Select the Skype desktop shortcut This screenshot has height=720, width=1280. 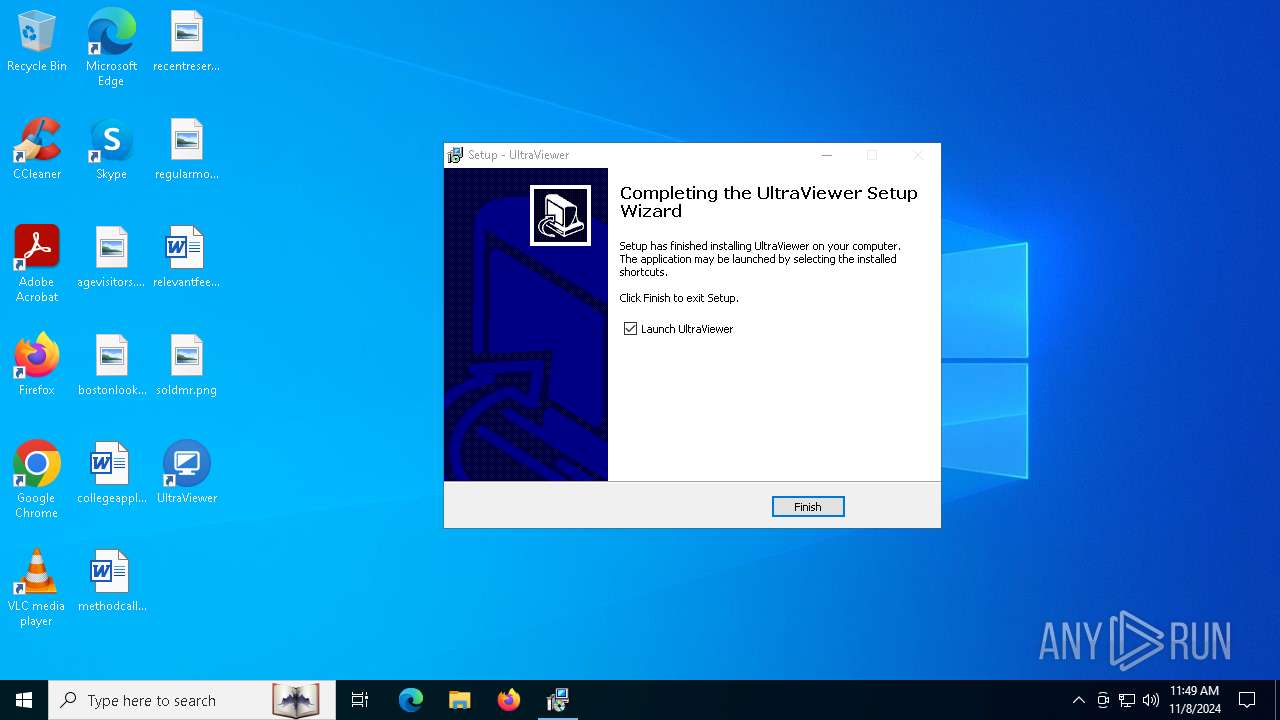[111, 149]
